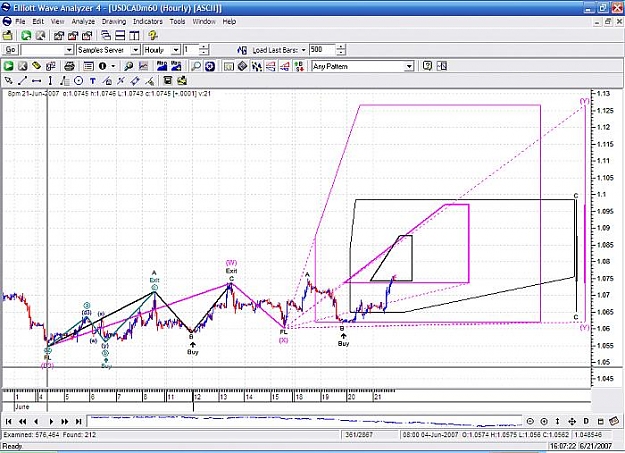Open the symbol combo box next to Go
Image resolution: width=625 pixels, height=453 pixels.
pos(69,50)
